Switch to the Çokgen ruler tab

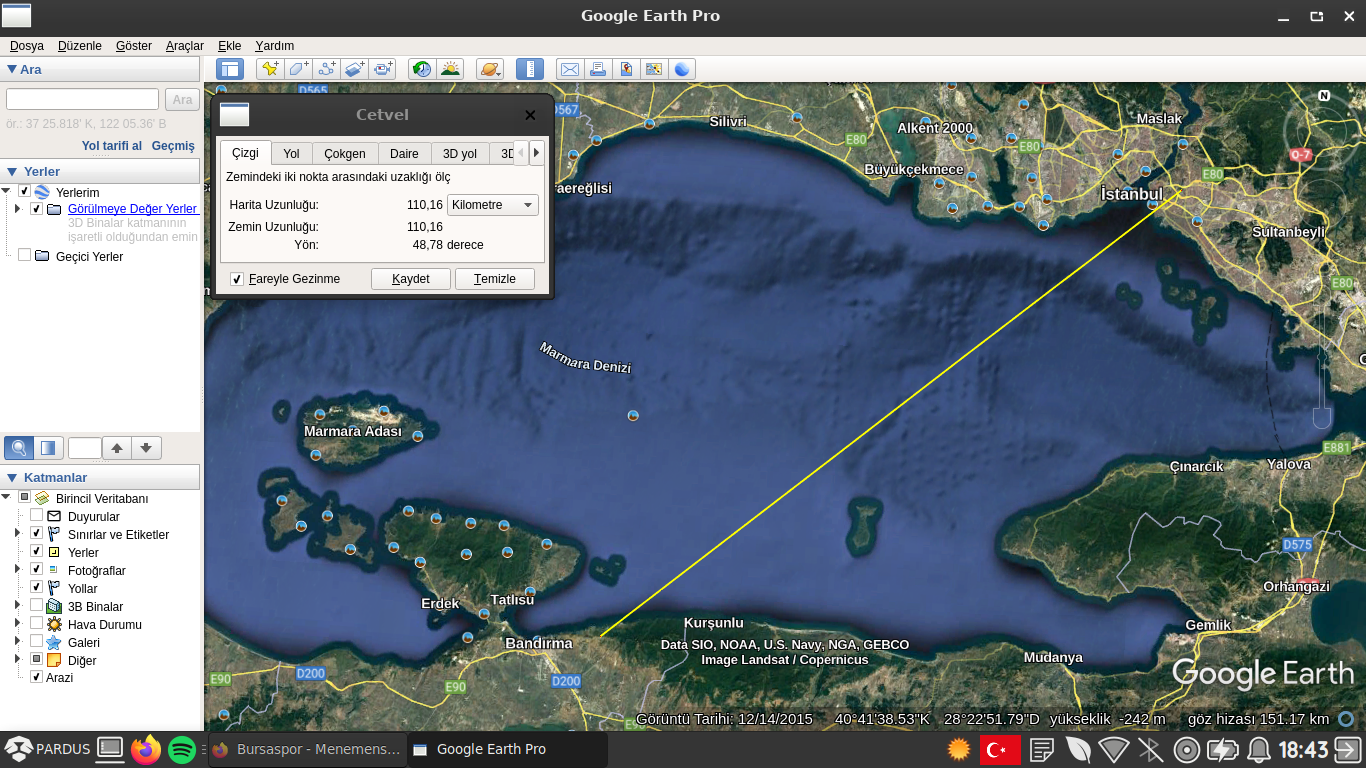click(x=345, y=154)
